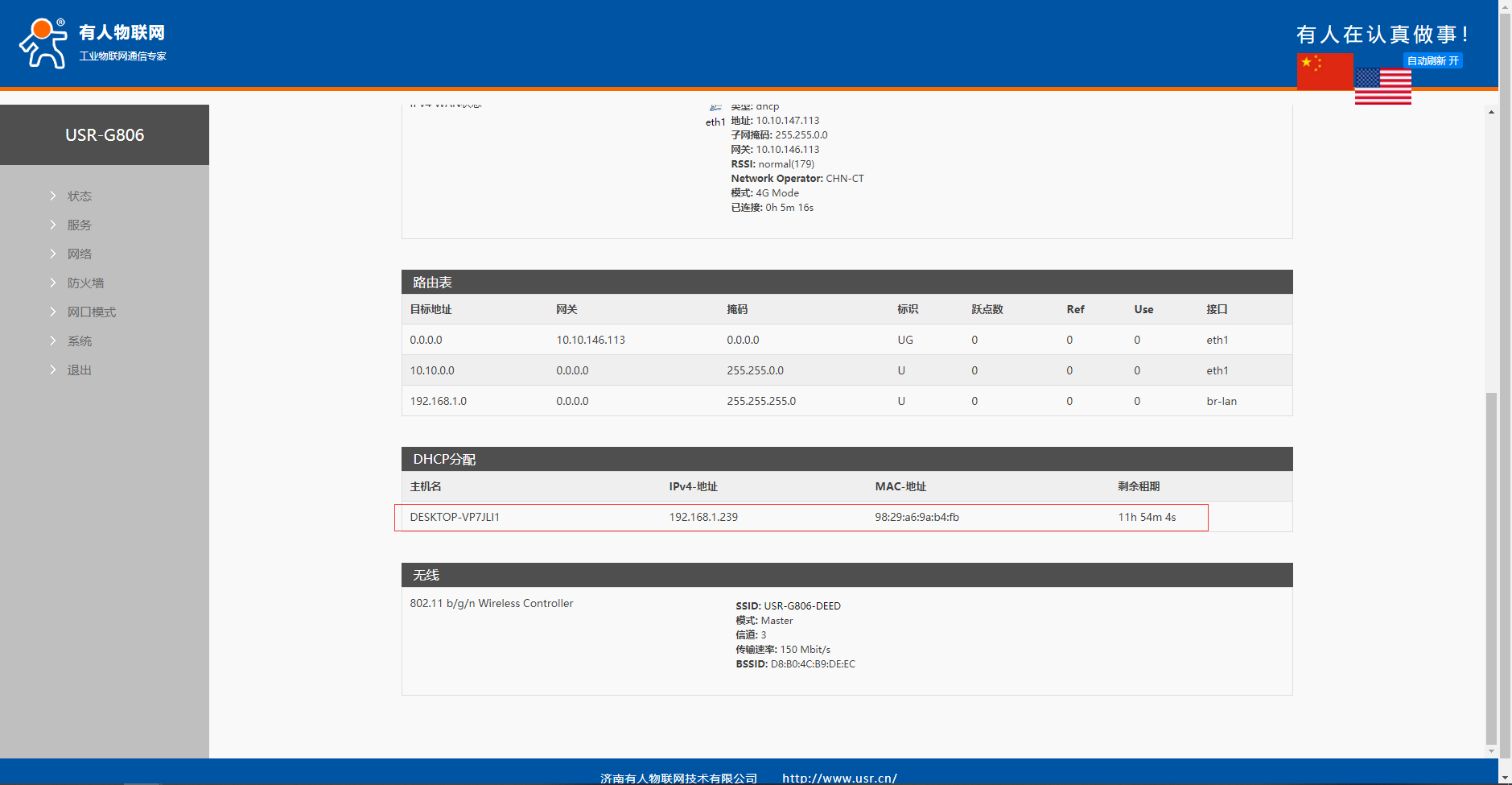
Task: Select the DESKTOP-VP7JLI1 DHCP entry
Action: pyautogui.click(x=455, y=517)
